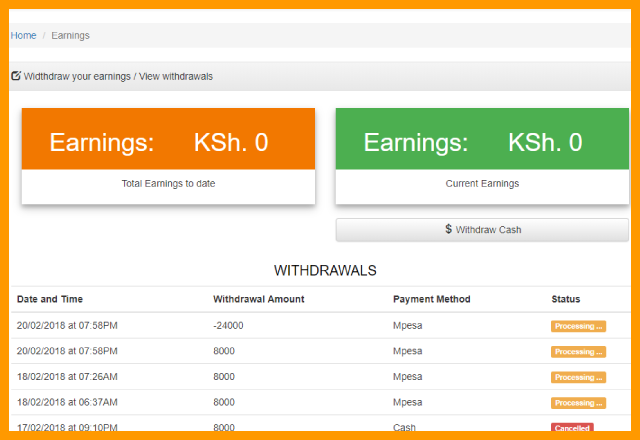Select the Earnings breadcrumb item
The height and width of the screenshot is (440, 640).
pyautogui.click(x=70, y=36)
